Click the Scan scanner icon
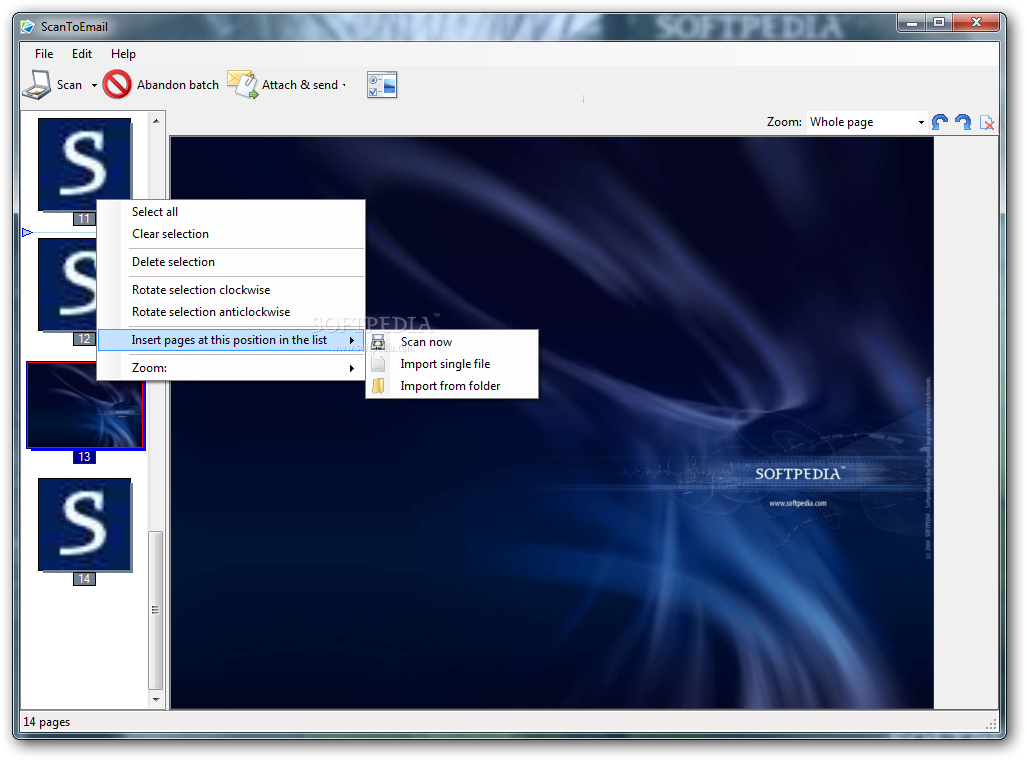The width and height of the screenshot is (1027, 760). coord(37,85)
